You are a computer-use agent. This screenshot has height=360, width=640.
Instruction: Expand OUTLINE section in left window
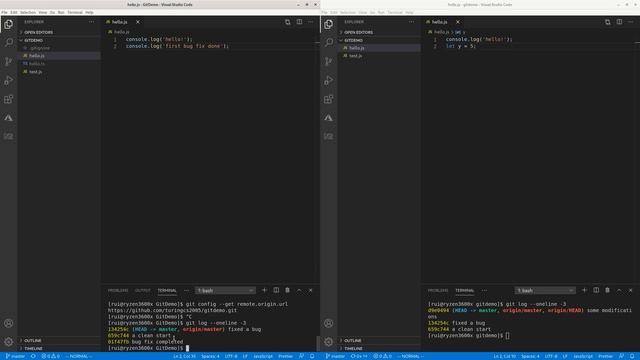[59, 340]
